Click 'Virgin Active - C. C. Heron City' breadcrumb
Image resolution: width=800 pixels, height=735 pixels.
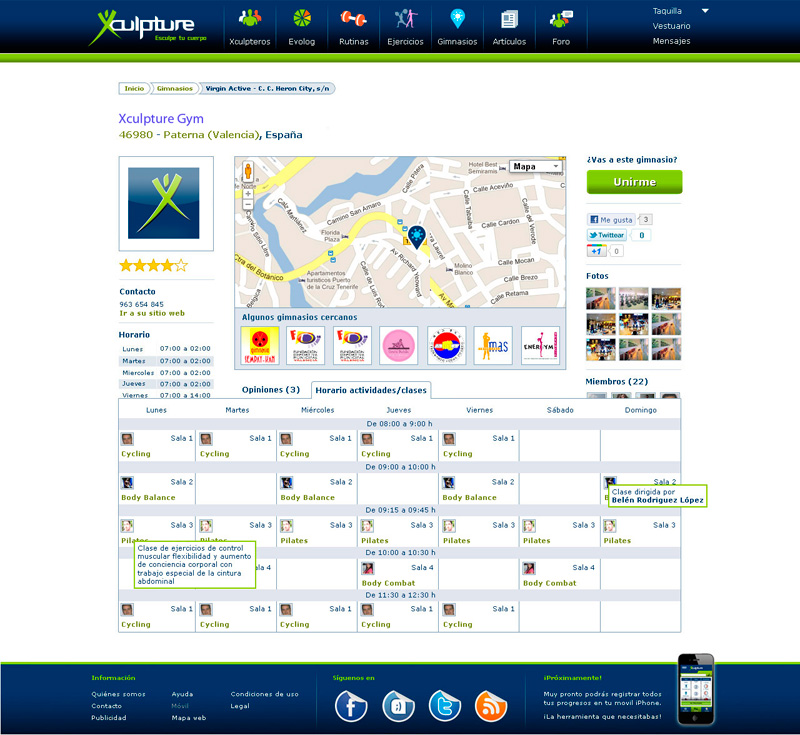267,88
